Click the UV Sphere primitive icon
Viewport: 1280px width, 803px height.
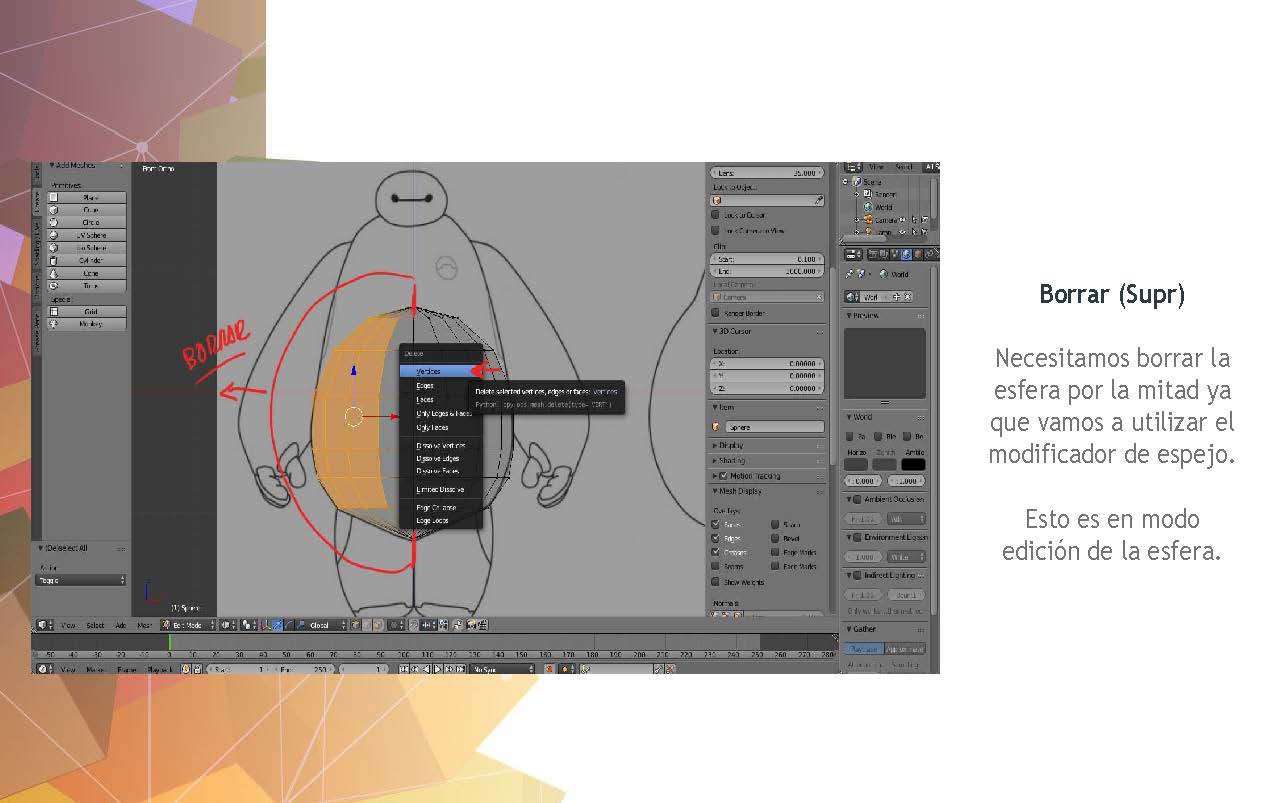(54, 235)
